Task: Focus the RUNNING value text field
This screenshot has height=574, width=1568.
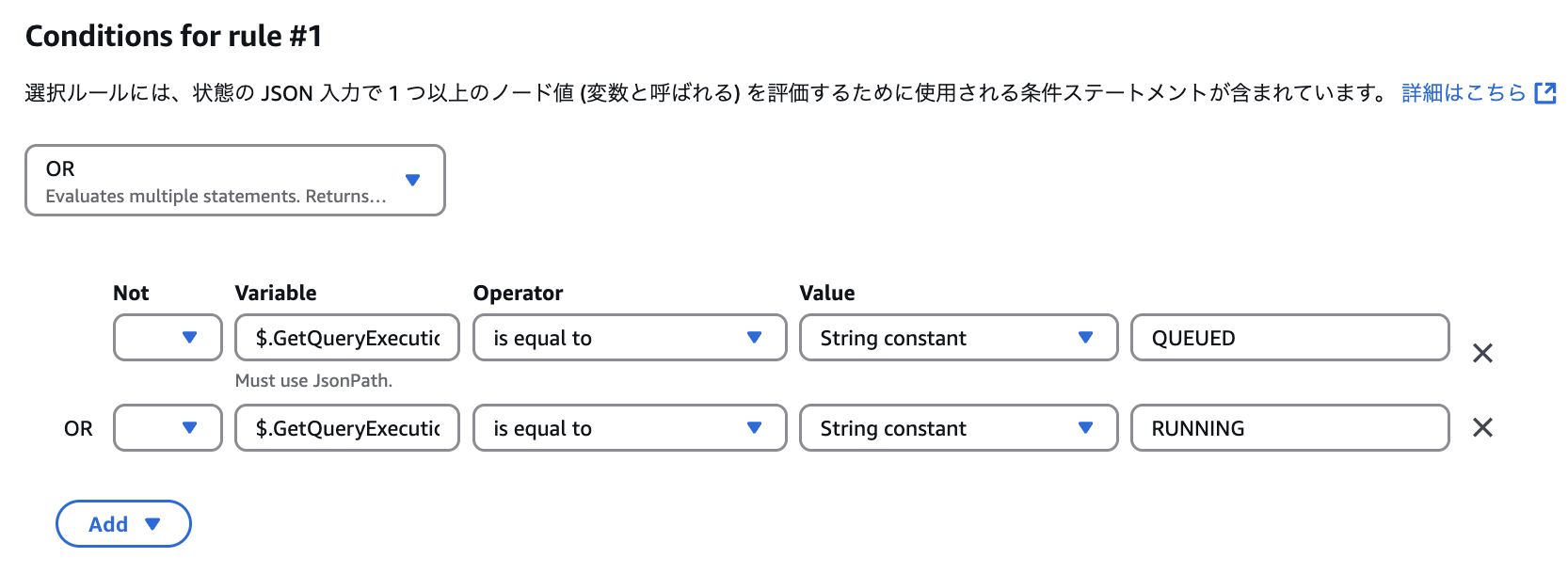Action: (x=1289, y=428)
